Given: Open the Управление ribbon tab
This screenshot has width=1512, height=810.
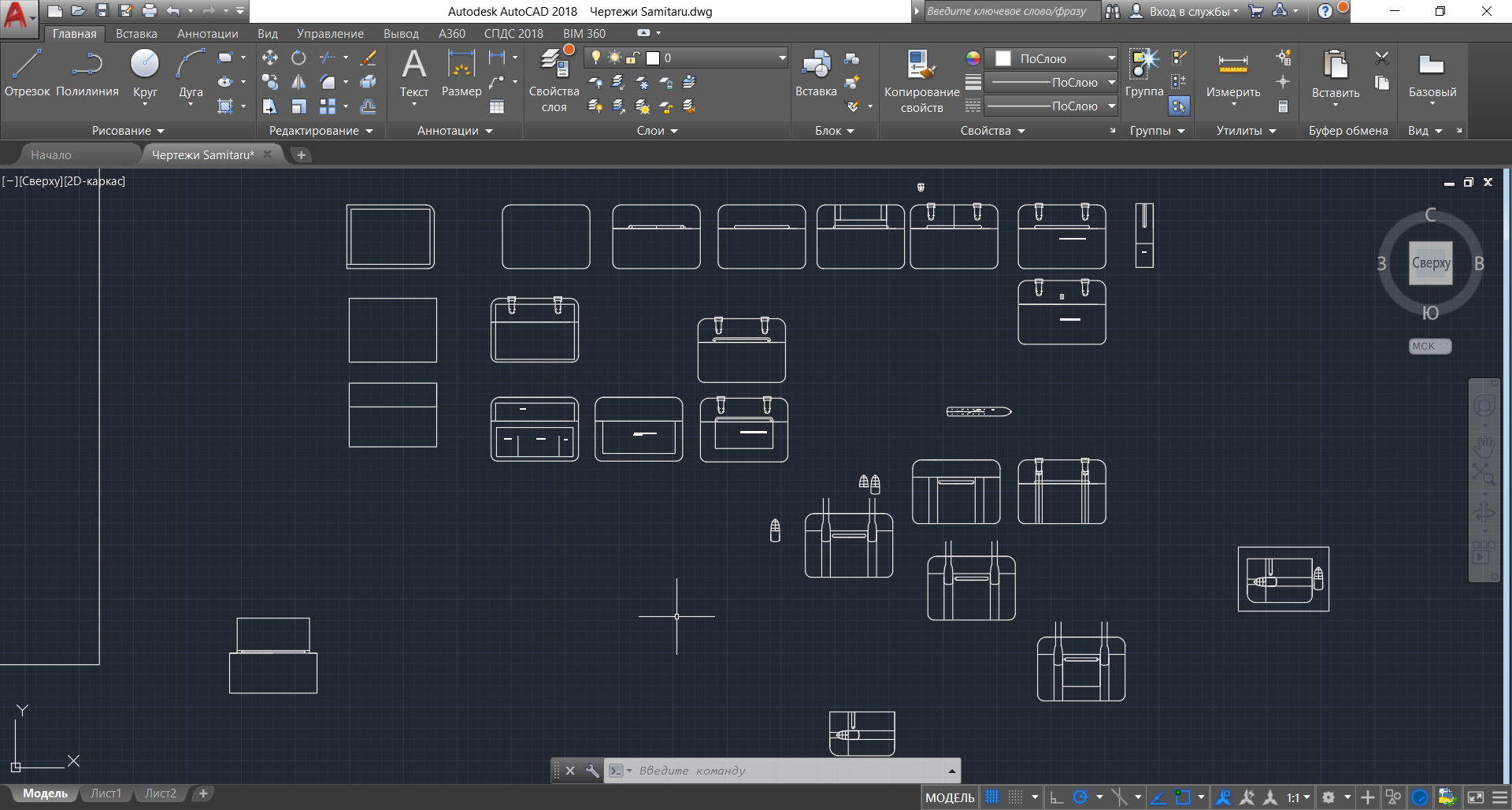Looking at the screenshot, I should pos(330,34).
